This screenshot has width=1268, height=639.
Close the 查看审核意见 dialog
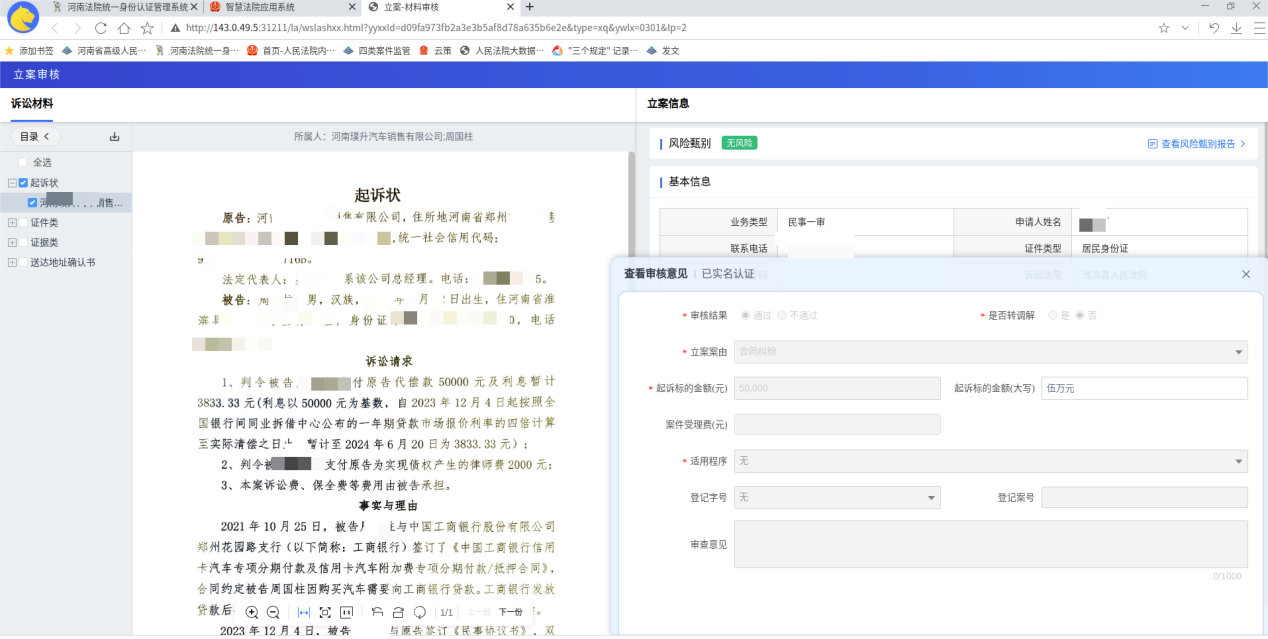click(1246, 274)
